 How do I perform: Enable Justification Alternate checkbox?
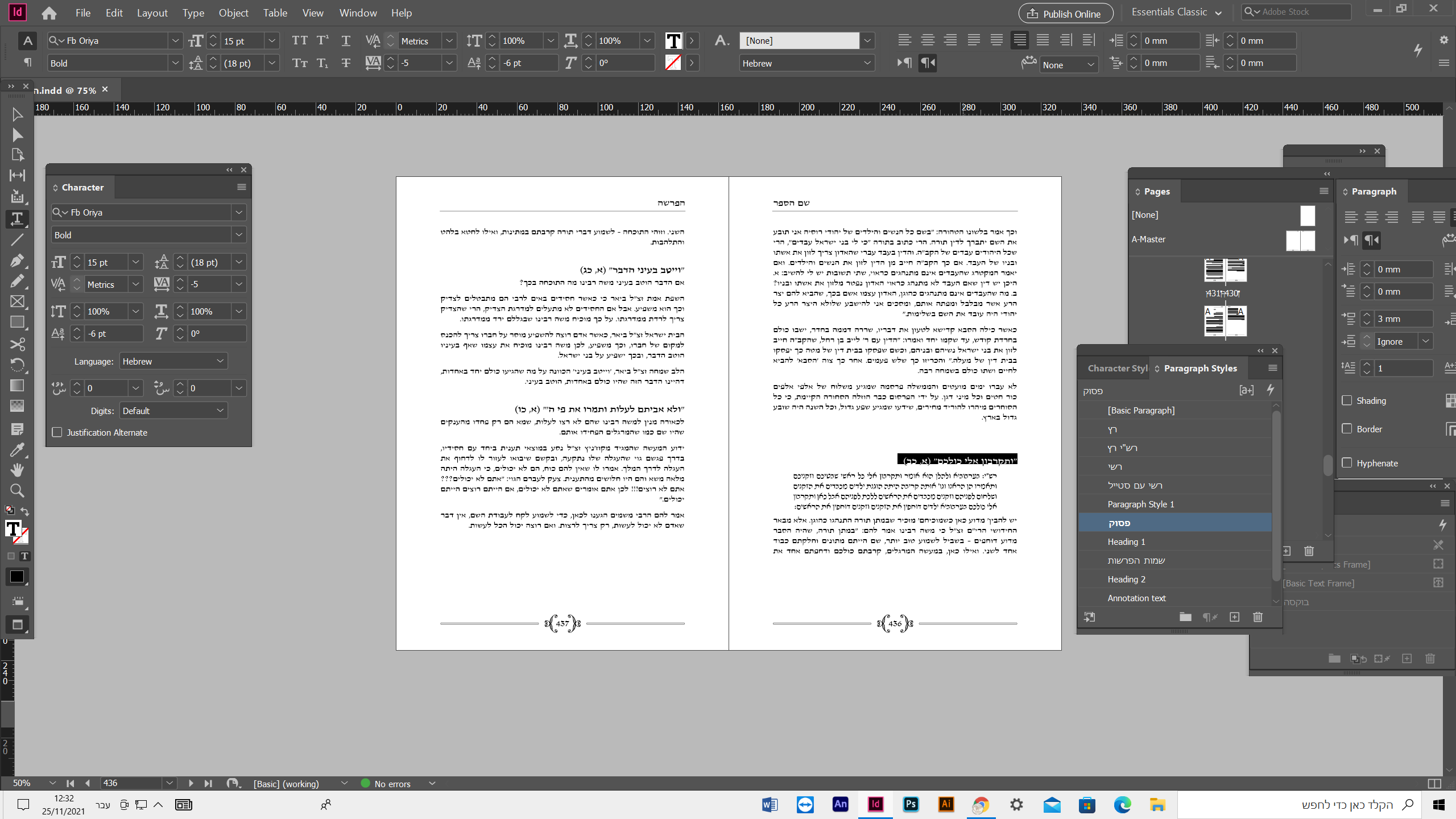57,432
